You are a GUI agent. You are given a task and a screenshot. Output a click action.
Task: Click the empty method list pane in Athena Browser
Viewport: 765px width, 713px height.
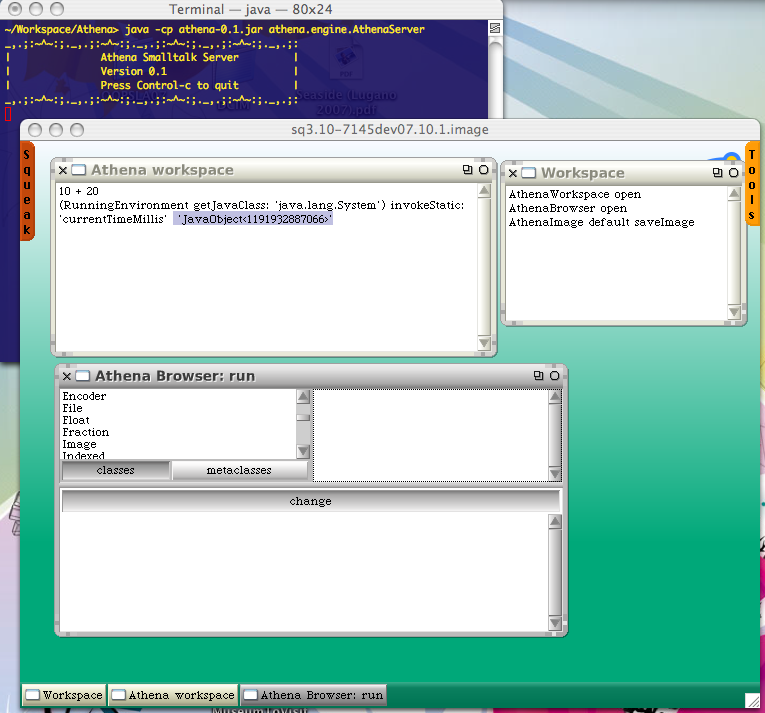431,435
